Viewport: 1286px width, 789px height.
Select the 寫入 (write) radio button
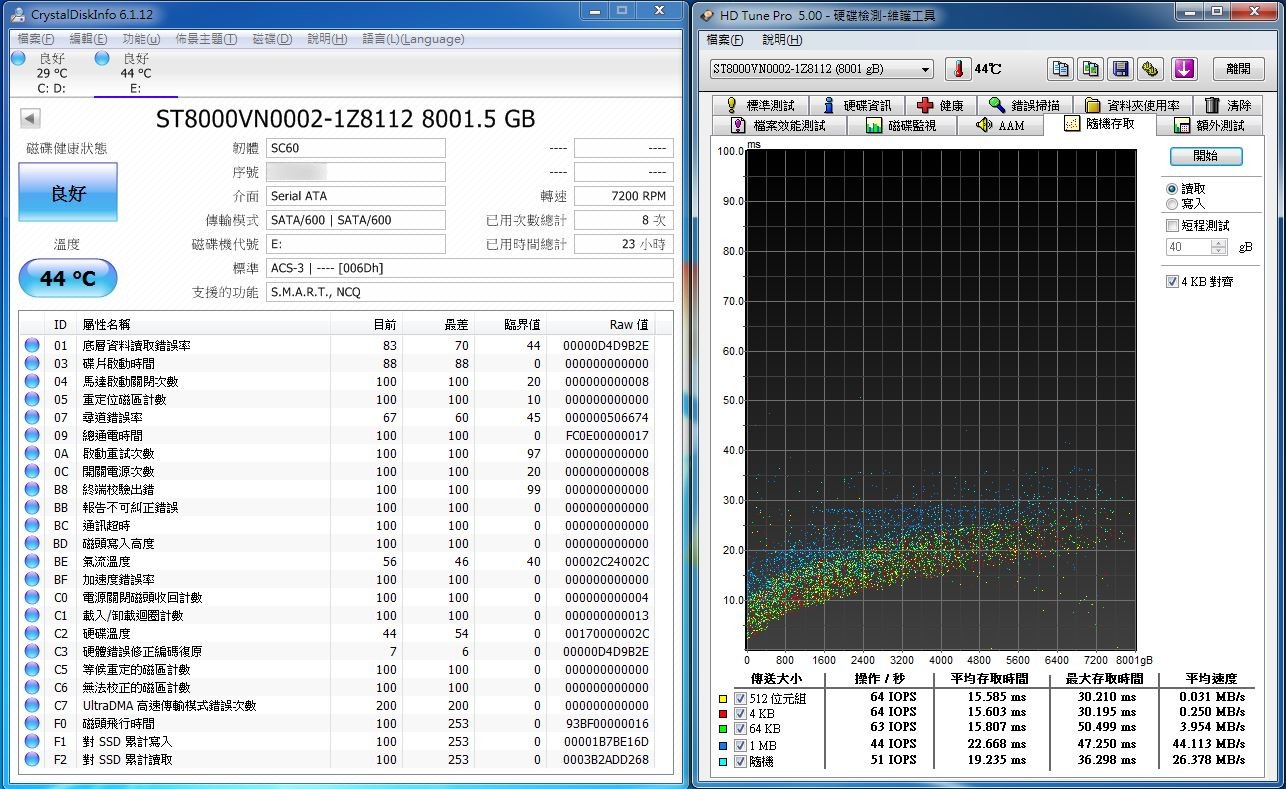[1172, 203]
